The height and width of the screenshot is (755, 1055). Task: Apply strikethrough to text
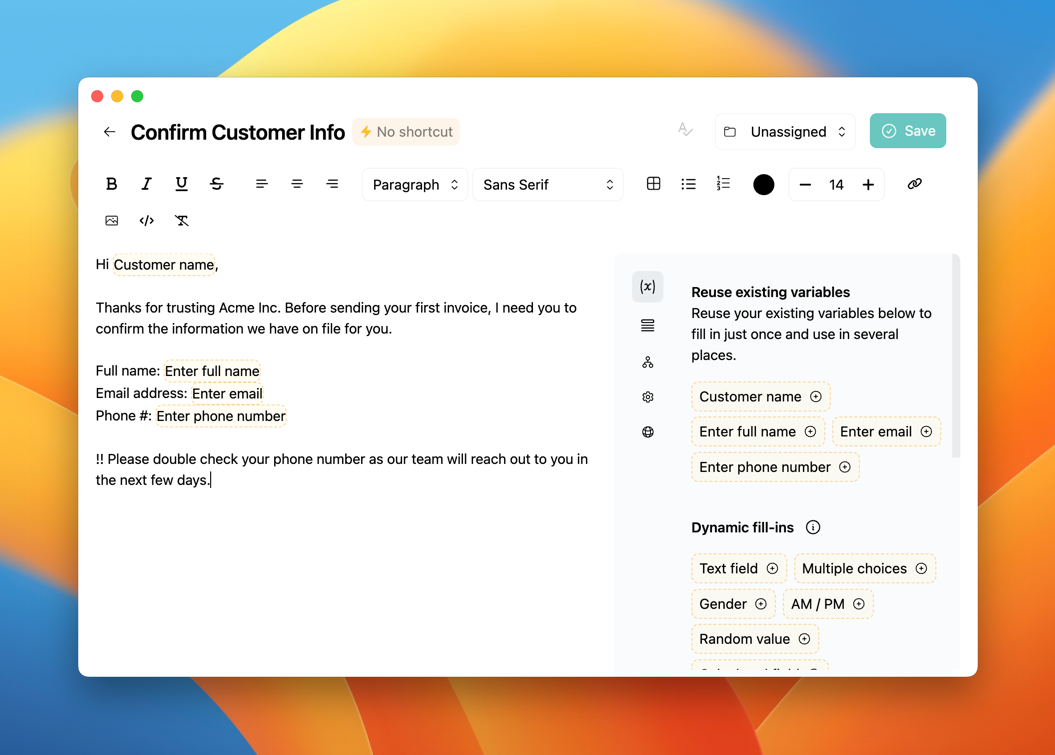point(216,184)
